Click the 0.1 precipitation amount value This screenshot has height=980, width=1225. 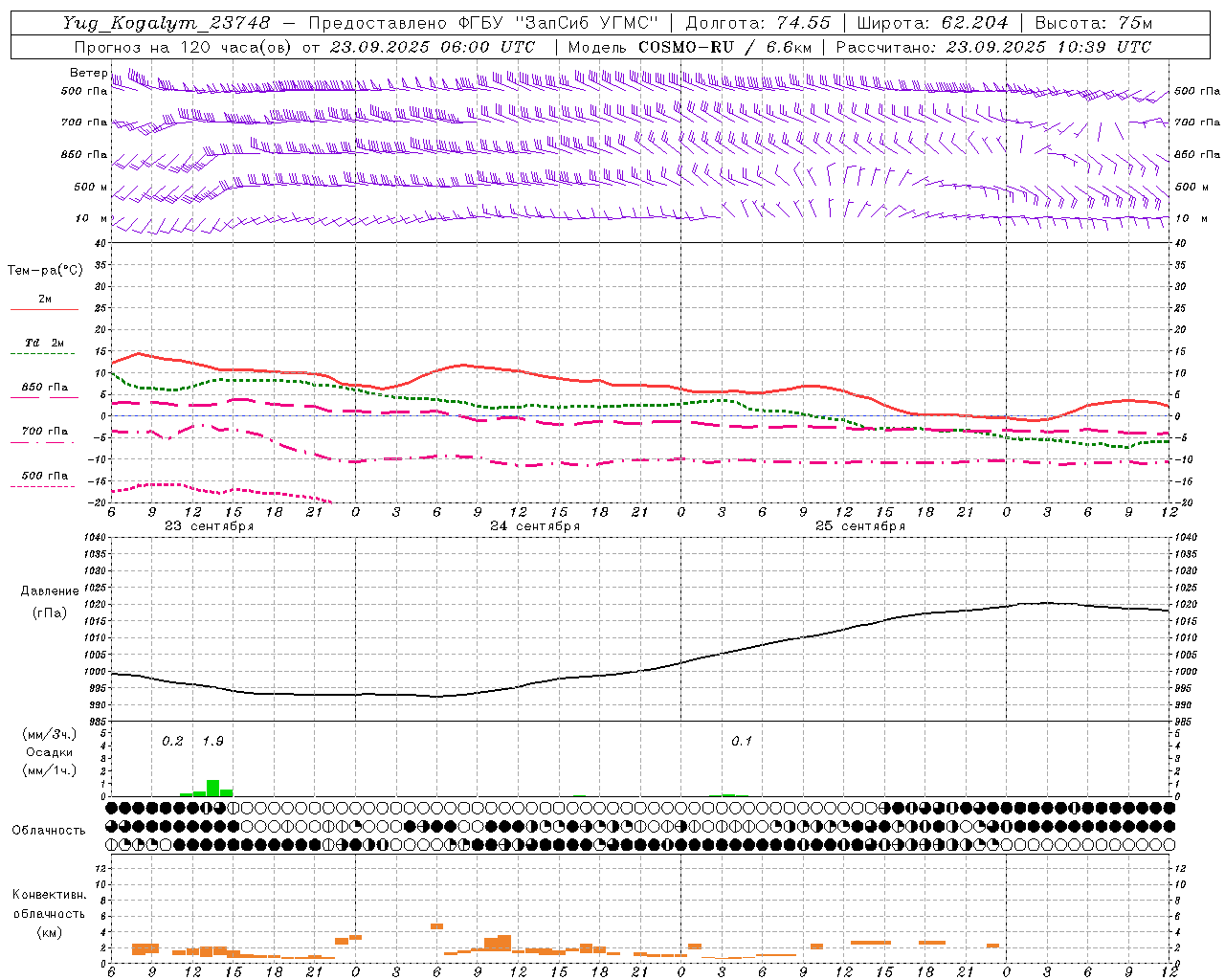[742, 741]
